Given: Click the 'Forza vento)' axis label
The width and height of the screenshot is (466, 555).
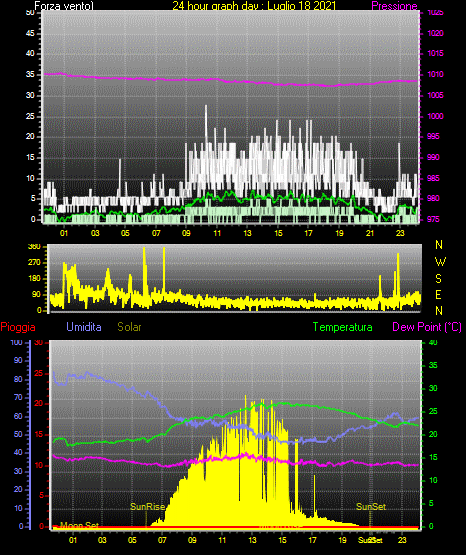Looking at the screenshot, I should point(64,6).
